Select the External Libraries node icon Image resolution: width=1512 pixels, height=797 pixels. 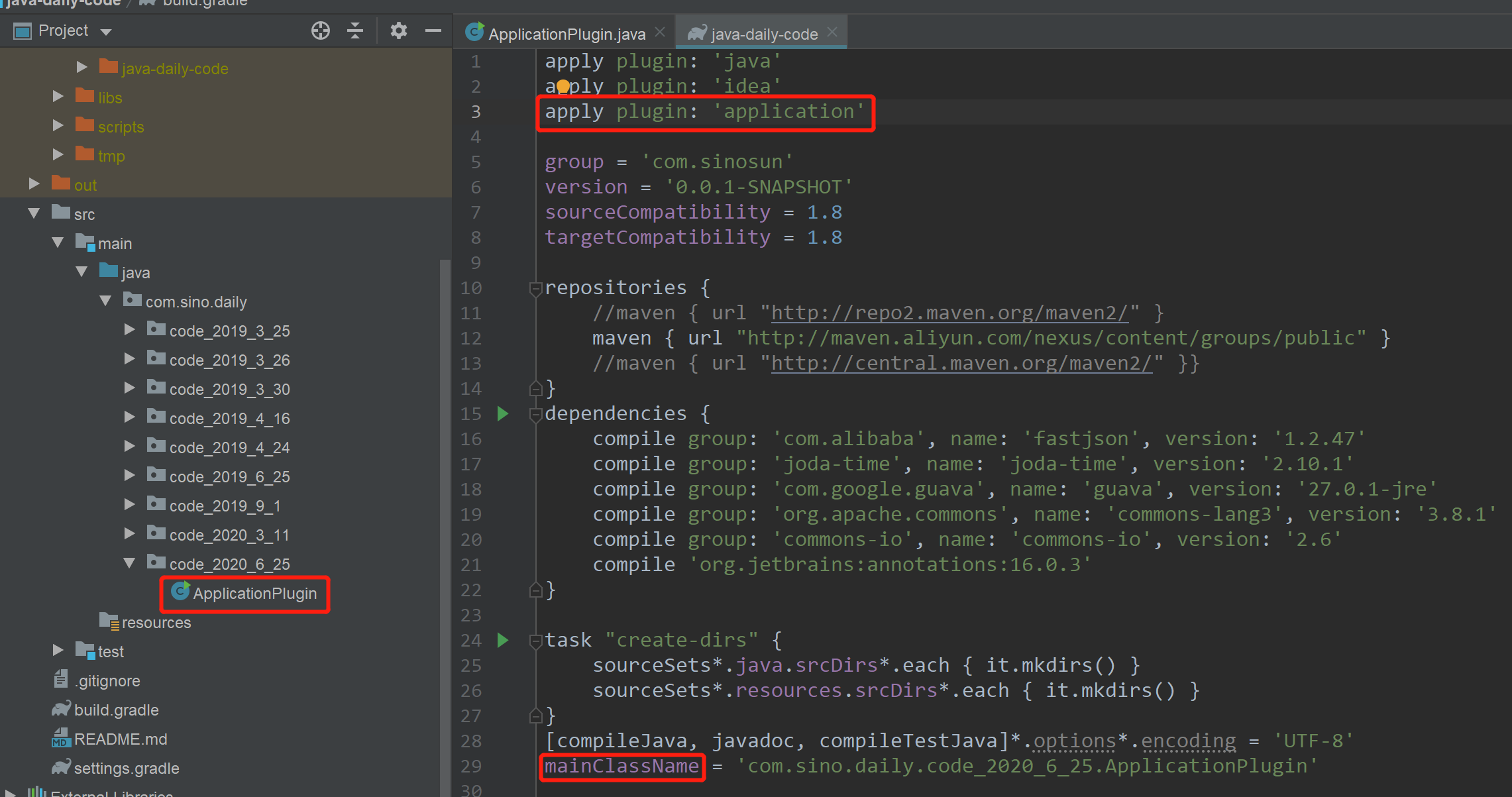pos(38,792)
